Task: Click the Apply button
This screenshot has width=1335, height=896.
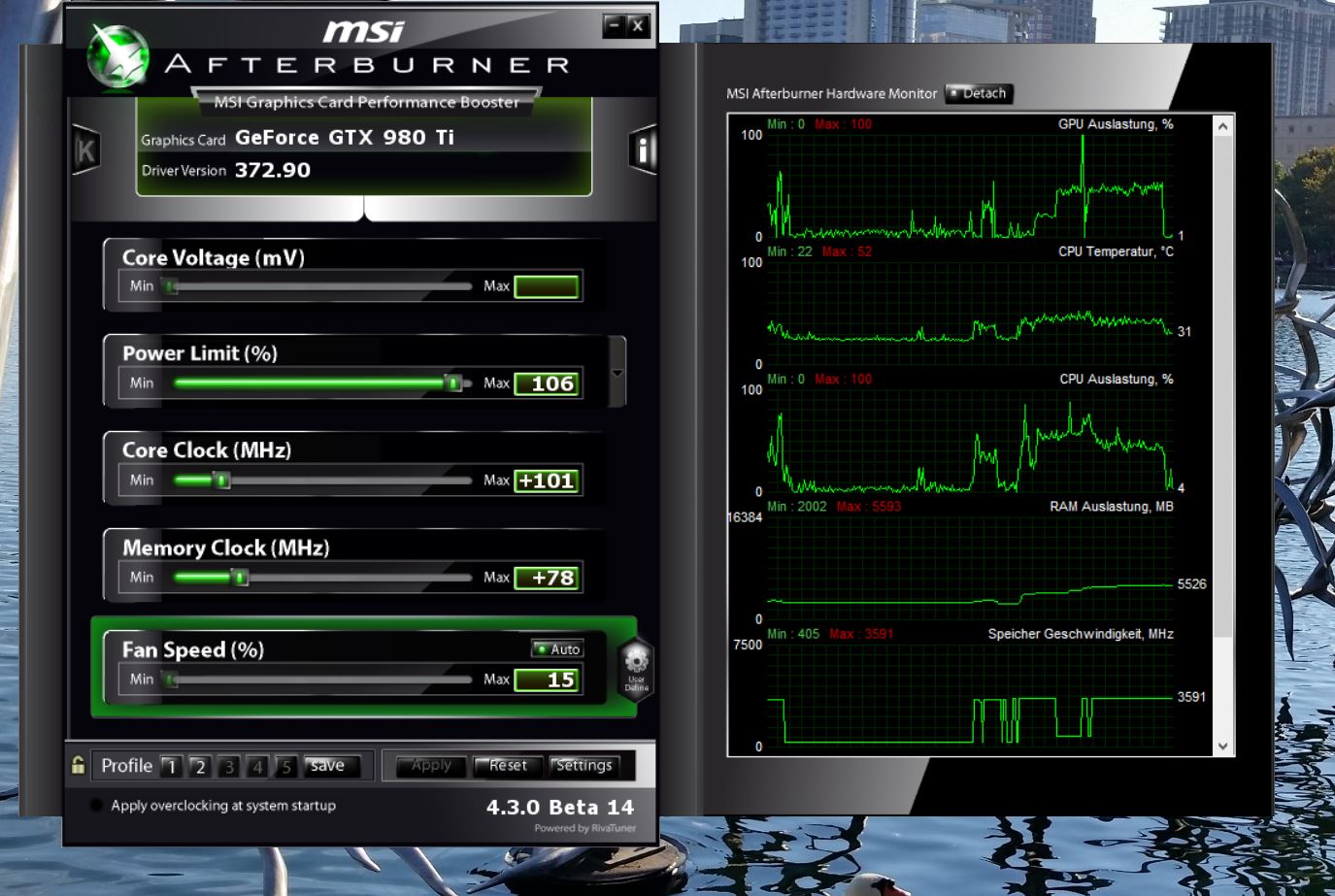Action: pos(431,766)
